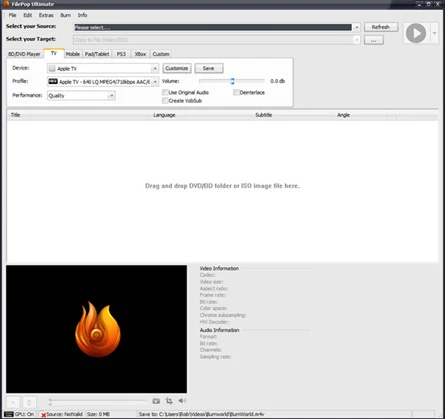Image resolution: width=445 pixels, height=419 pixels.
Task: Click the large Play start button
Action: [416, 33]
